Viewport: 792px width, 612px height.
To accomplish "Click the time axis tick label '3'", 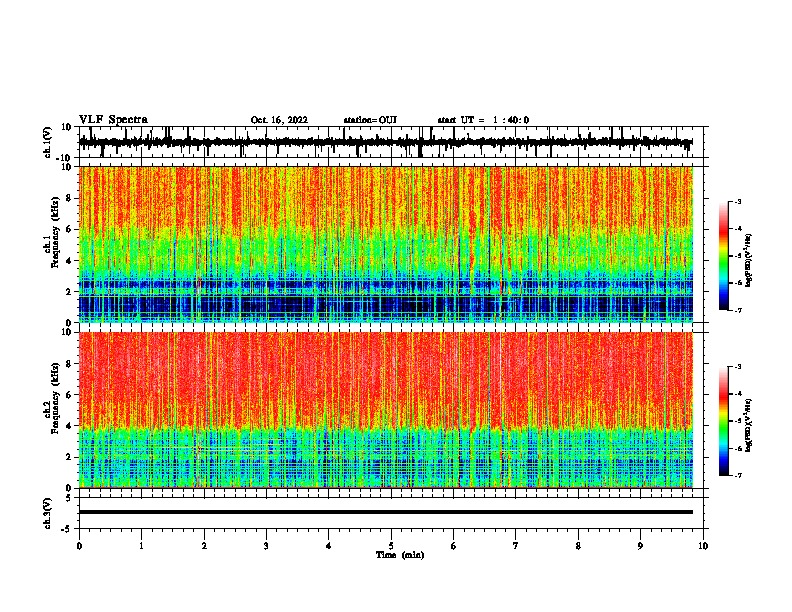I will (x=266, y=546).
